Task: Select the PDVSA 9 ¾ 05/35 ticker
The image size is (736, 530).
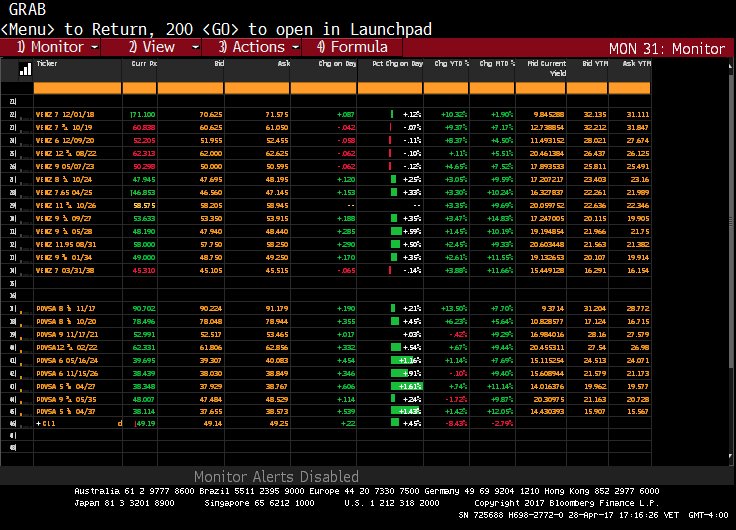Action: 66,399
